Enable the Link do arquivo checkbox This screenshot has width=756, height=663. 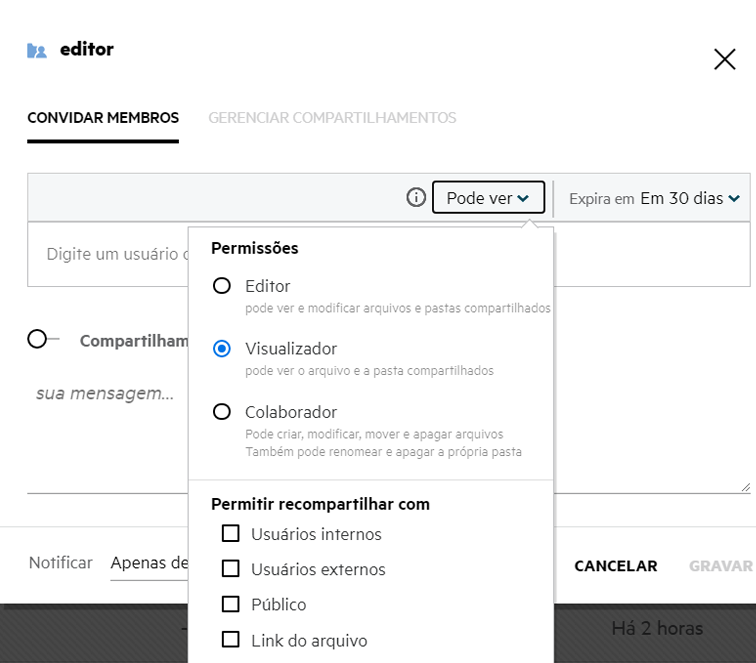click(x=230, y=640)
